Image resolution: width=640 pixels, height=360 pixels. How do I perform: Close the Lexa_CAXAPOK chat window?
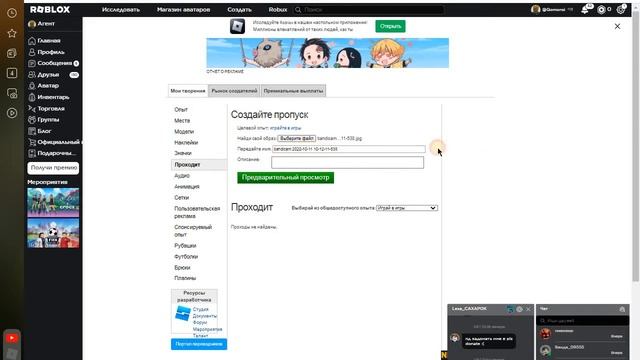(528, 309)
